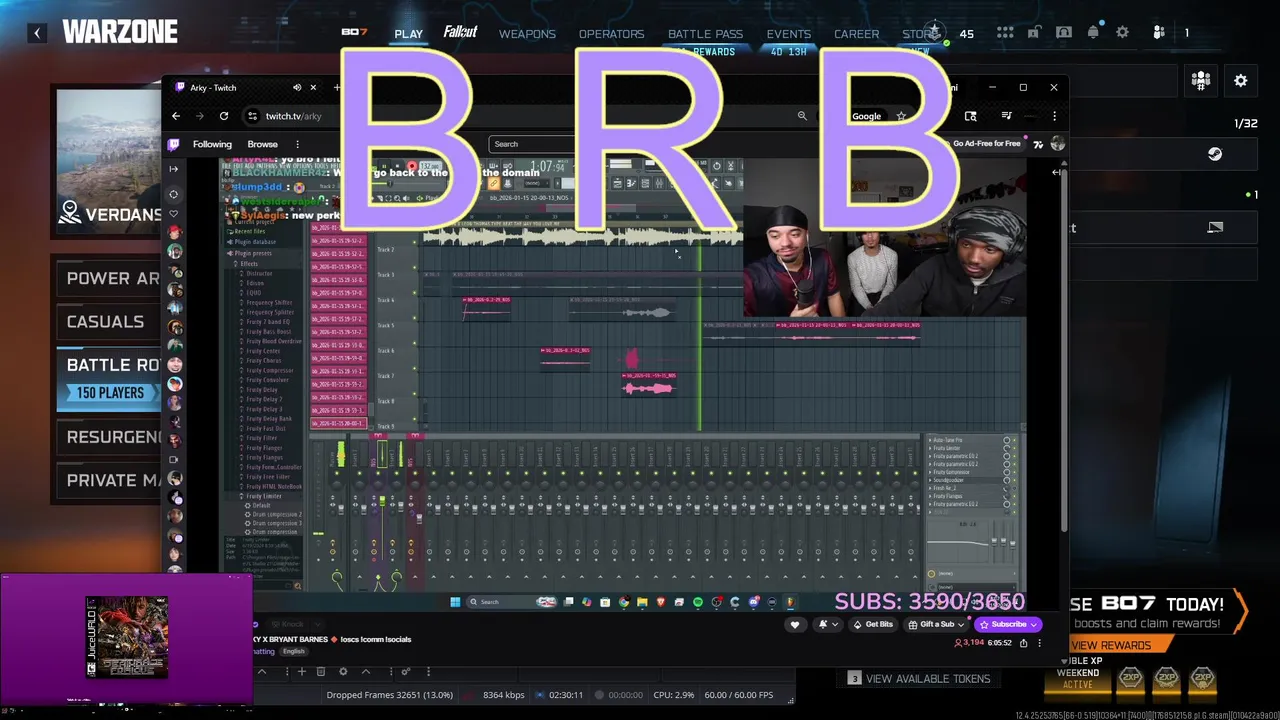Open the Warzone headset voice icon
Screen dimensions: 1280x720
pyautogui.click(x=1064, y=33)
